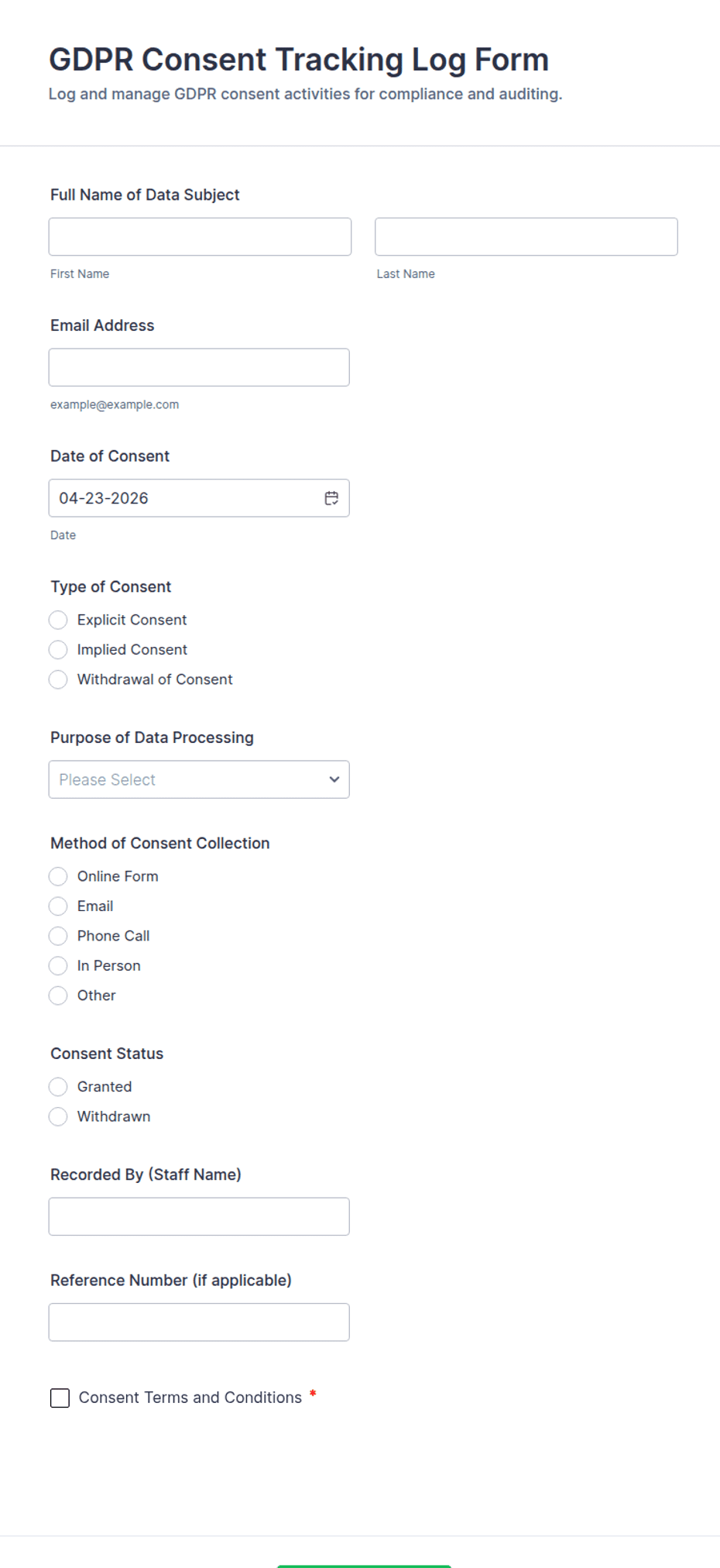
Task: Choose Withdrawal of Consent option
Action: (58, 679)
